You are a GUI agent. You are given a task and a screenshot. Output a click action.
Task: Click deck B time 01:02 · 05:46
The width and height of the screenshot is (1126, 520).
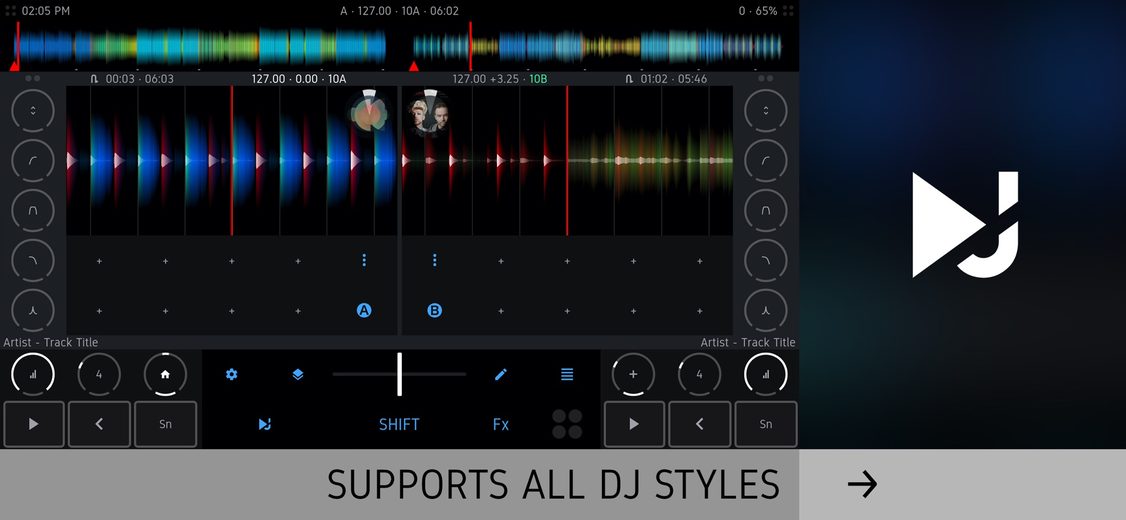coord(674,79)
